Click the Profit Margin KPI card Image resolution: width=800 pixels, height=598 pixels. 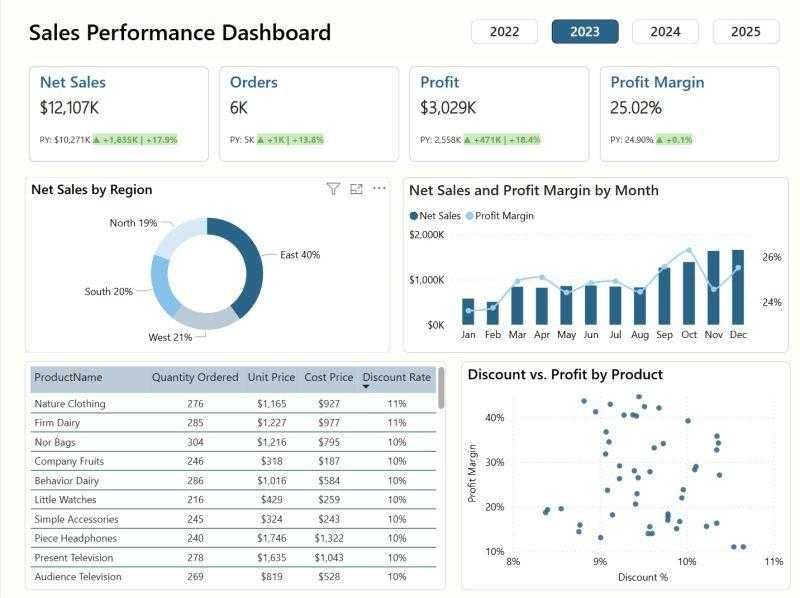(690, 114)
